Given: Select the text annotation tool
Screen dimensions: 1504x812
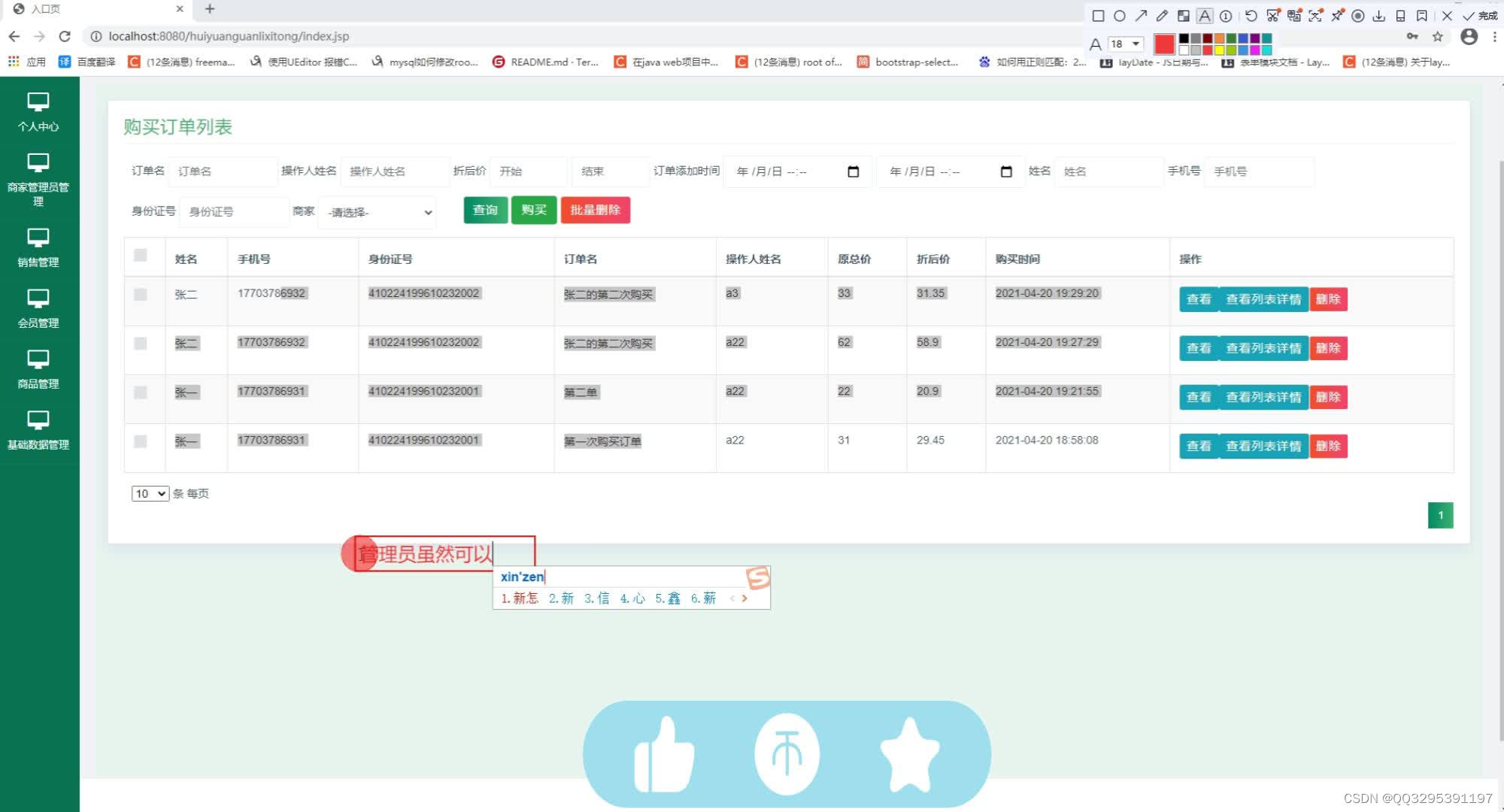Looking at the screenshot, I should pos(1205,16).
